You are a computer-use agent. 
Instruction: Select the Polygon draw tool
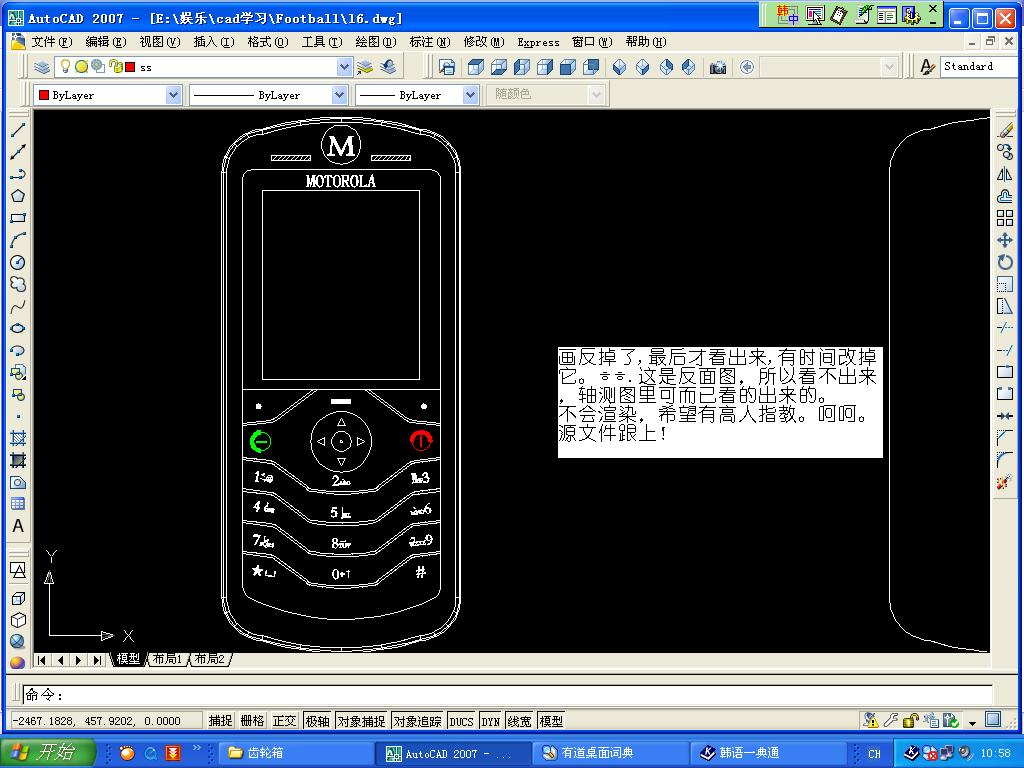coord(18,196)
